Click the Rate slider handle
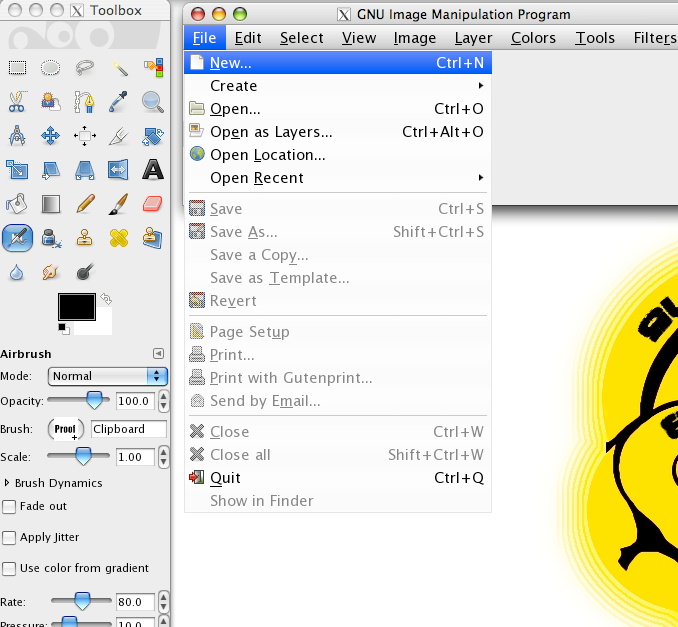Viewport: 678px width, 627px height. point(82,601)
